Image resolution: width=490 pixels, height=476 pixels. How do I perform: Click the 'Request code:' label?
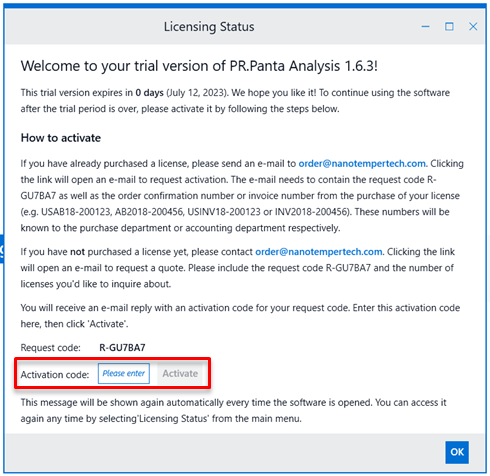point(51,348)
